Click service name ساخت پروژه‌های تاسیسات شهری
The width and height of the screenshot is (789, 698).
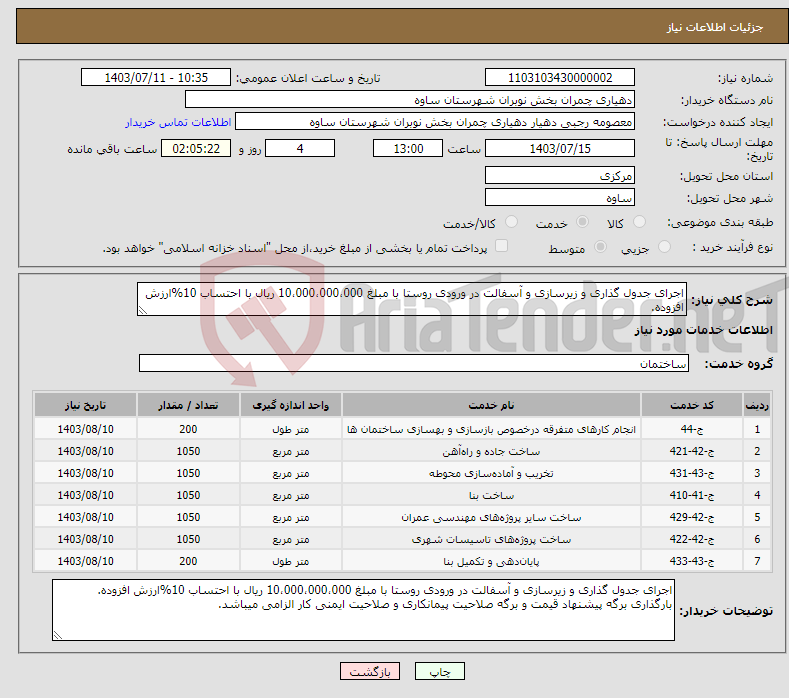pos(491,539)
